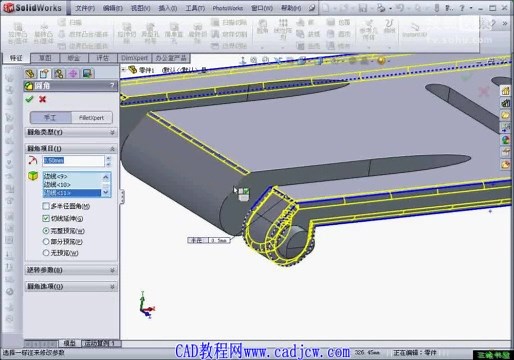Switch to the 草图 ribbon tab

45,58
